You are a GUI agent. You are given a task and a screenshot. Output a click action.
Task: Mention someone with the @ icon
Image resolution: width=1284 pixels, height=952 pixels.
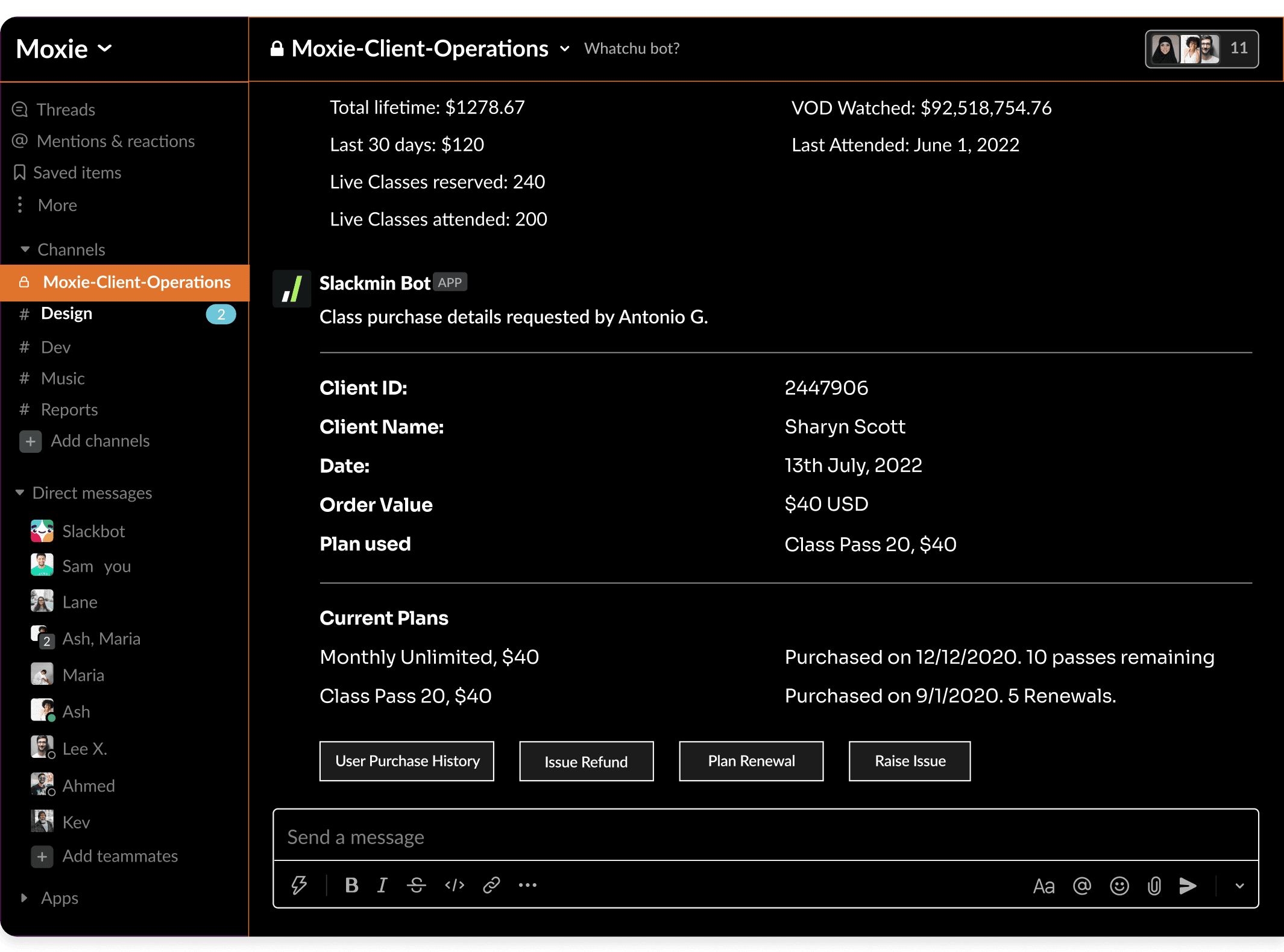1082,886
